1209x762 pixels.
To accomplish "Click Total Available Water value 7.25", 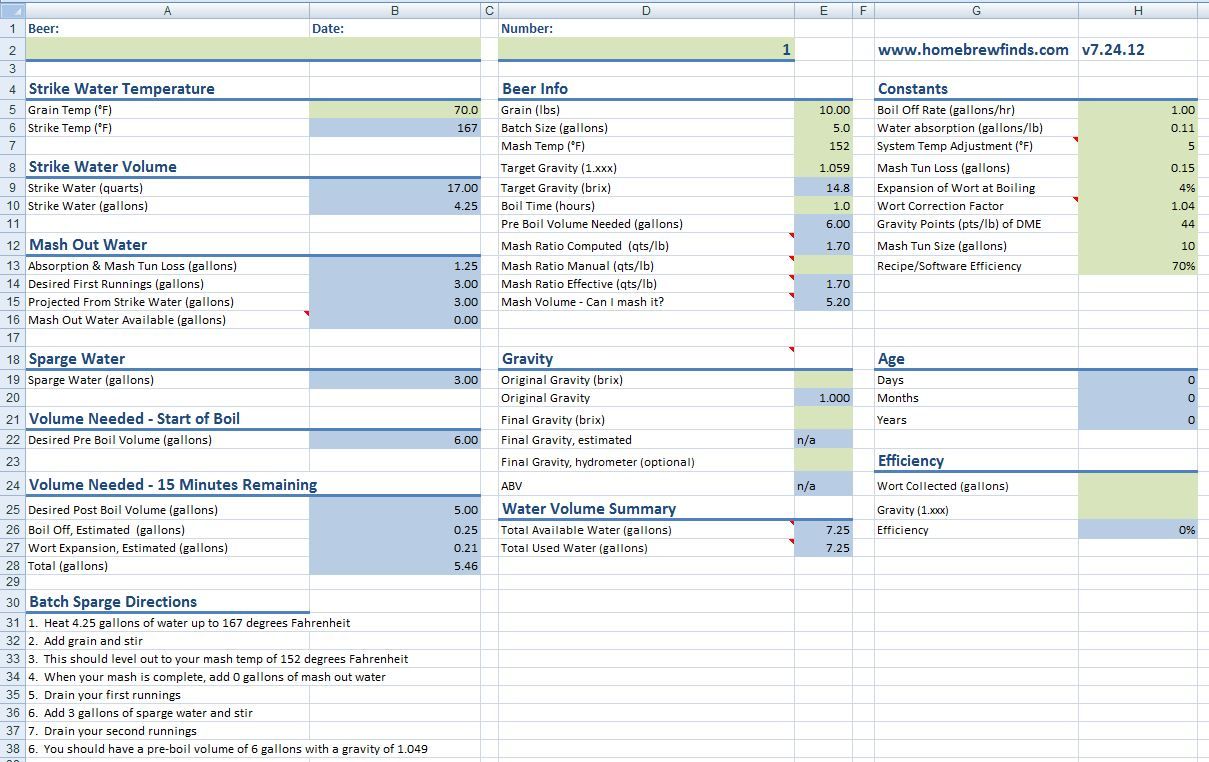I will pos(824,530).
